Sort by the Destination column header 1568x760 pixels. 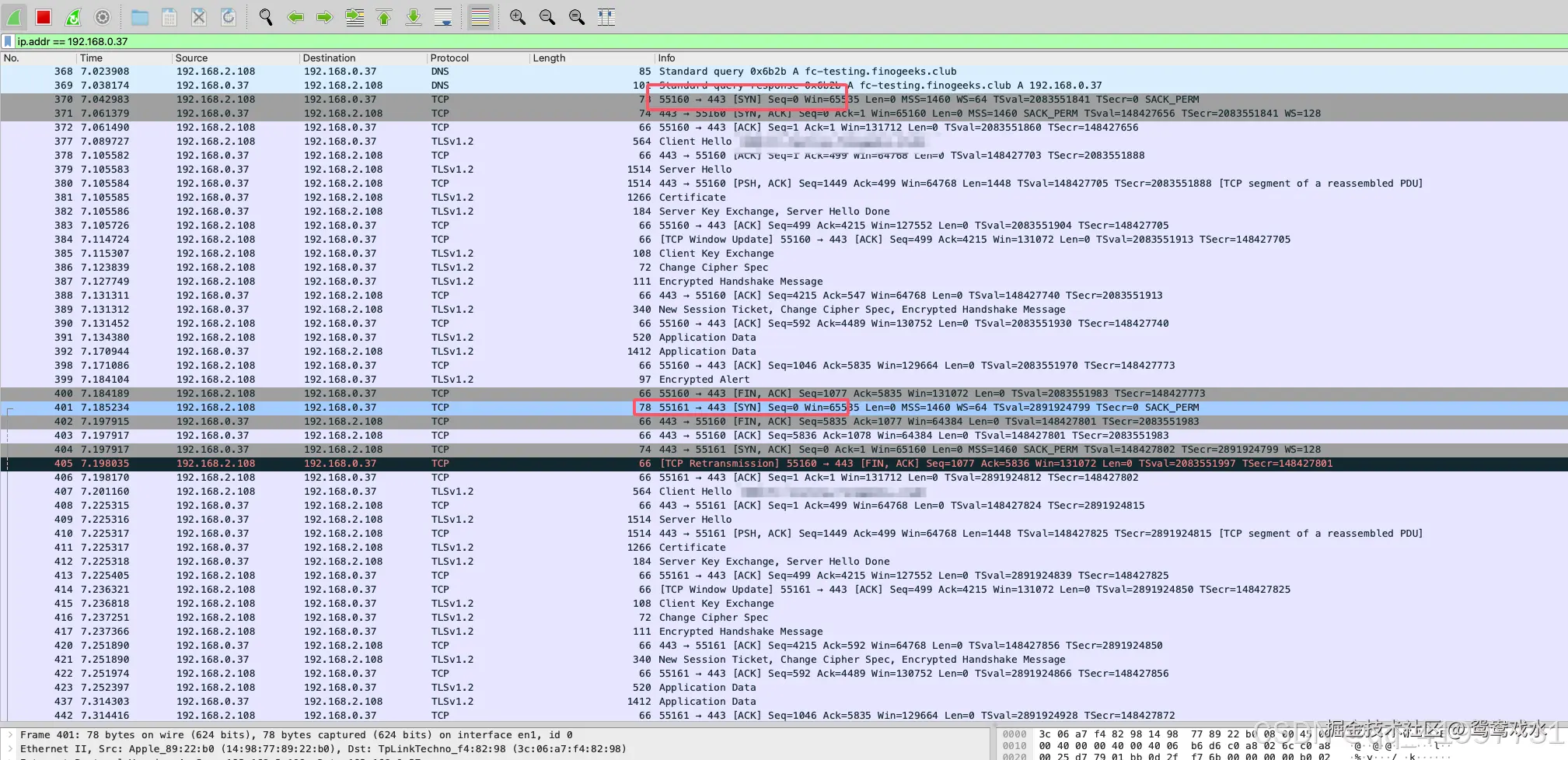tap(363, 58)
